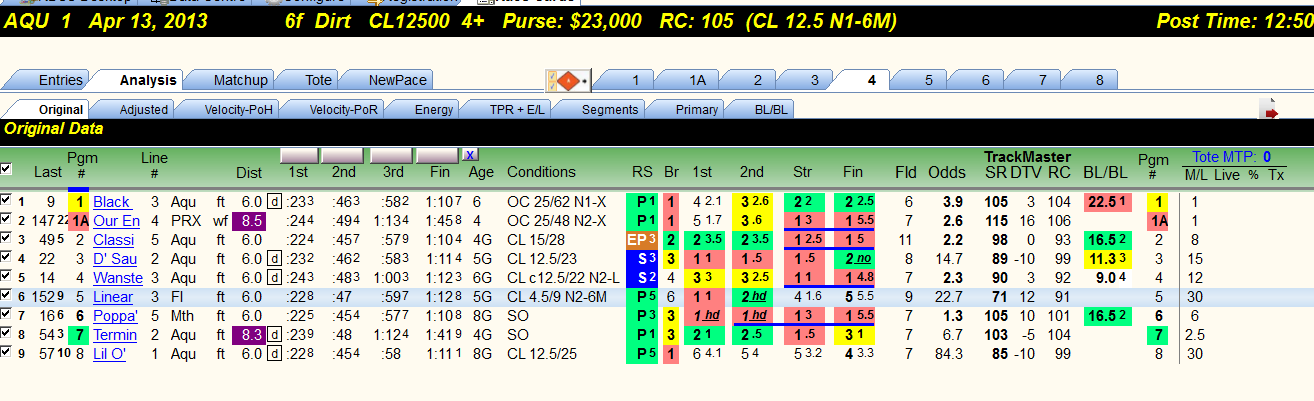Screen dimensions: 1314x401
Task: Open the Lil O' horse link
Action: [x=111, y=354]
